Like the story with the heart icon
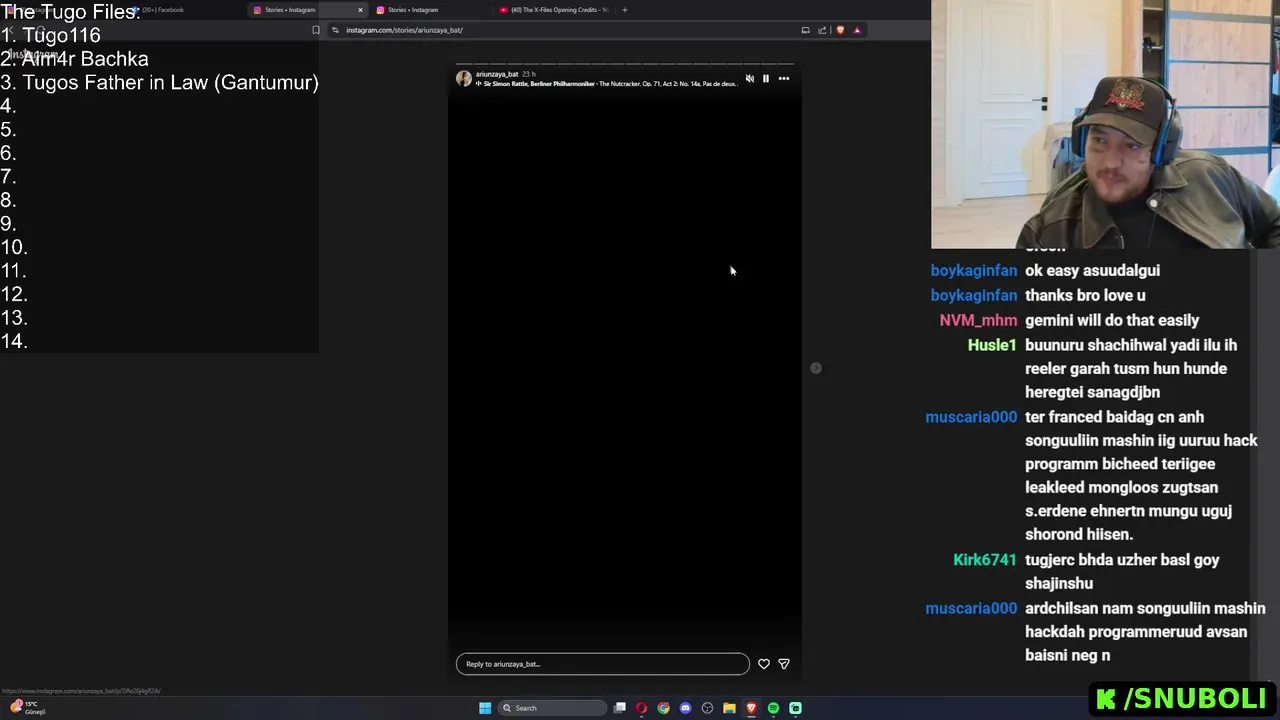Screen dimensions: 1280x720 click(764, 664)
